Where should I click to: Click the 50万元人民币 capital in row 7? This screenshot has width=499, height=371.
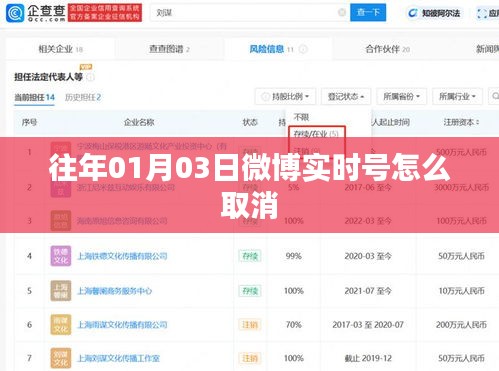[461, 358]
